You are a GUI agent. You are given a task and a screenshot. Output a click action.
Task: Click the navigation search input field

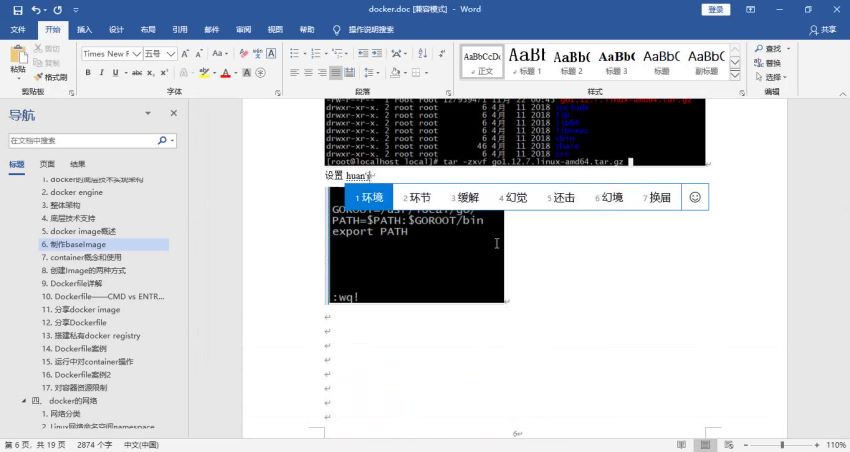pos(82,140)
